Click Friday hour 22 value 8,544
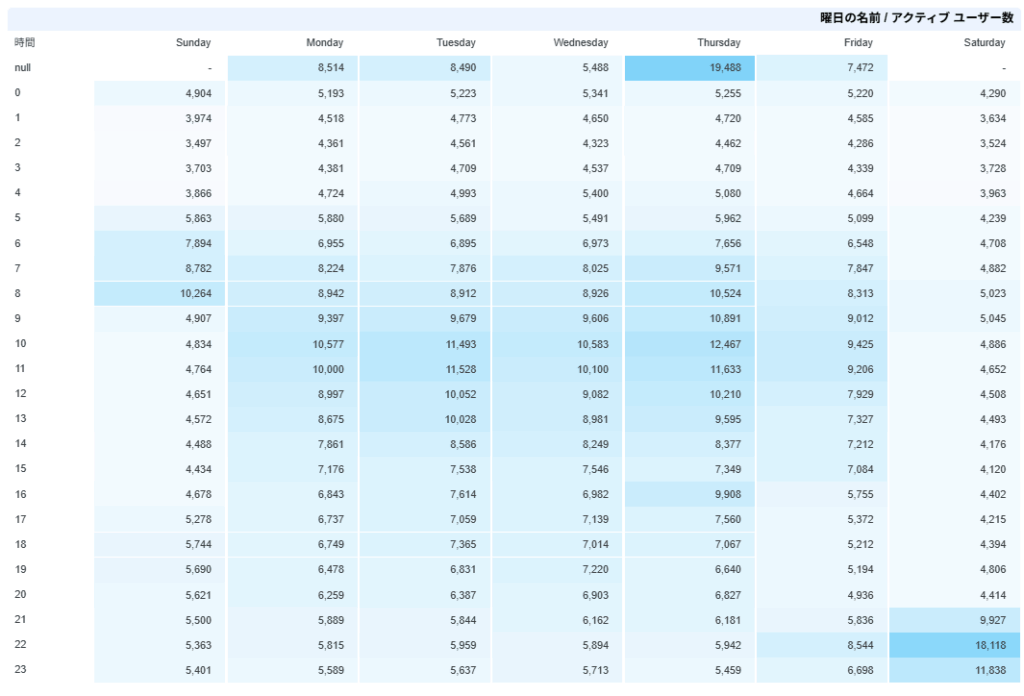Screen dimensions: 1024x696 pos(859,645)
